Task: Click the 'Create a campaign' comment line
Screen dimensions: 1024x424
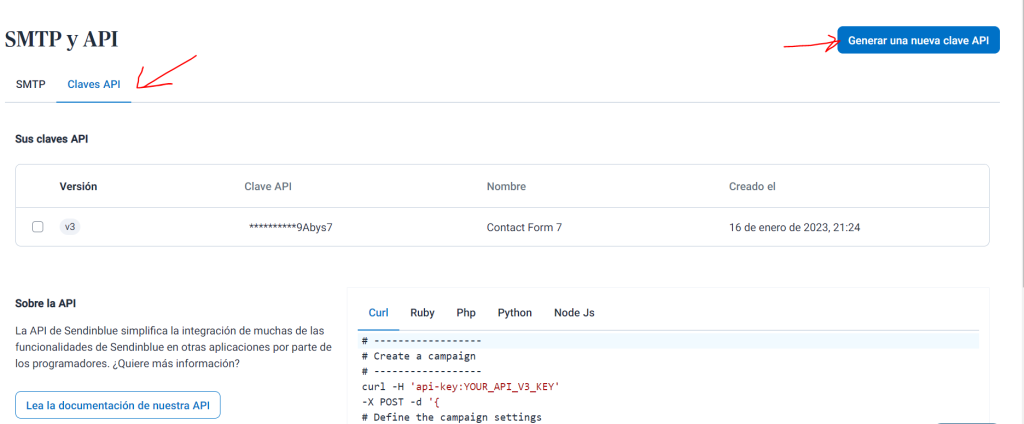Action: 418,356
